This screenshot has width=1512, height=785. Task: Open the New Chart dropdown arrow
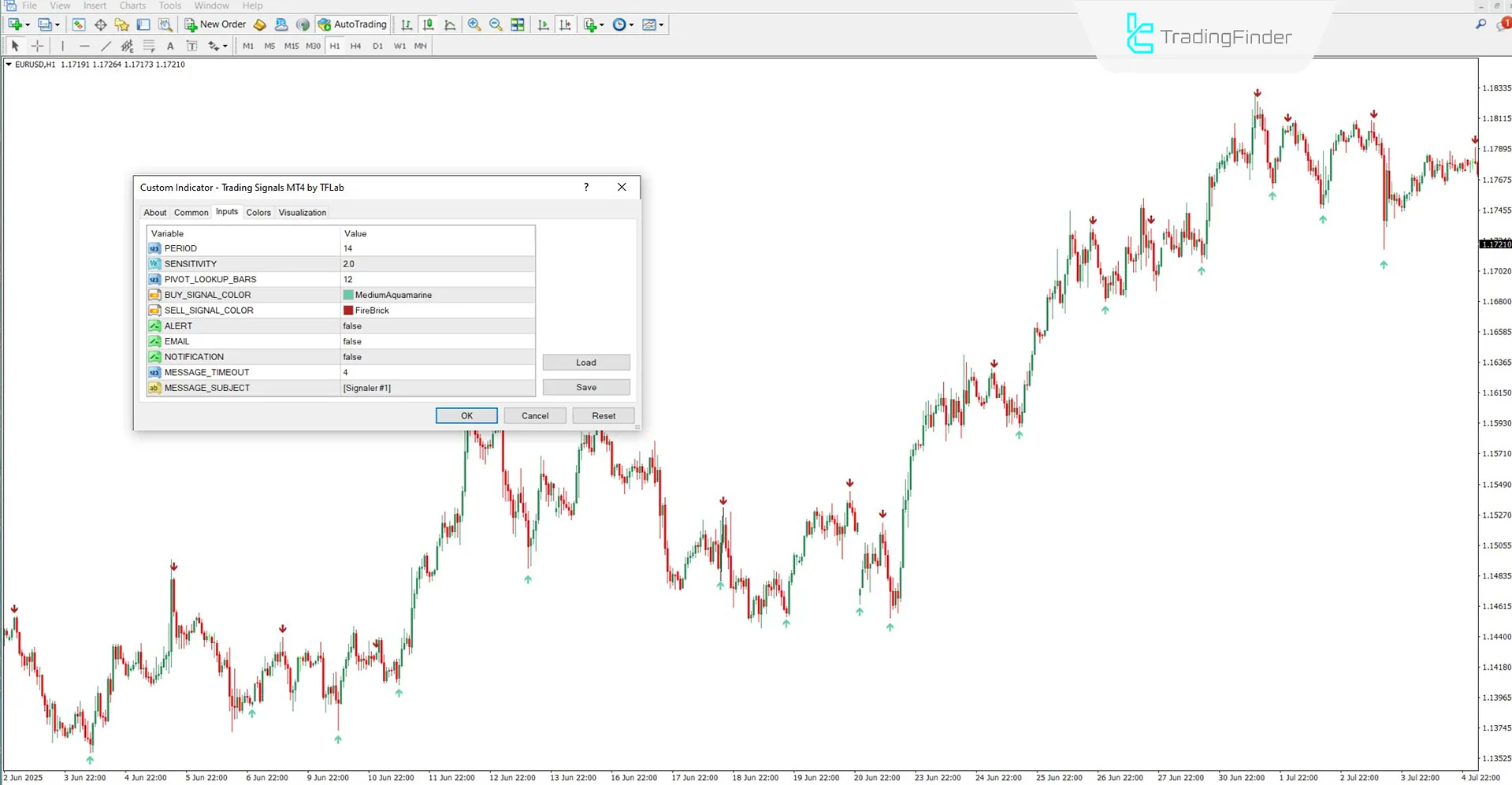26,24
